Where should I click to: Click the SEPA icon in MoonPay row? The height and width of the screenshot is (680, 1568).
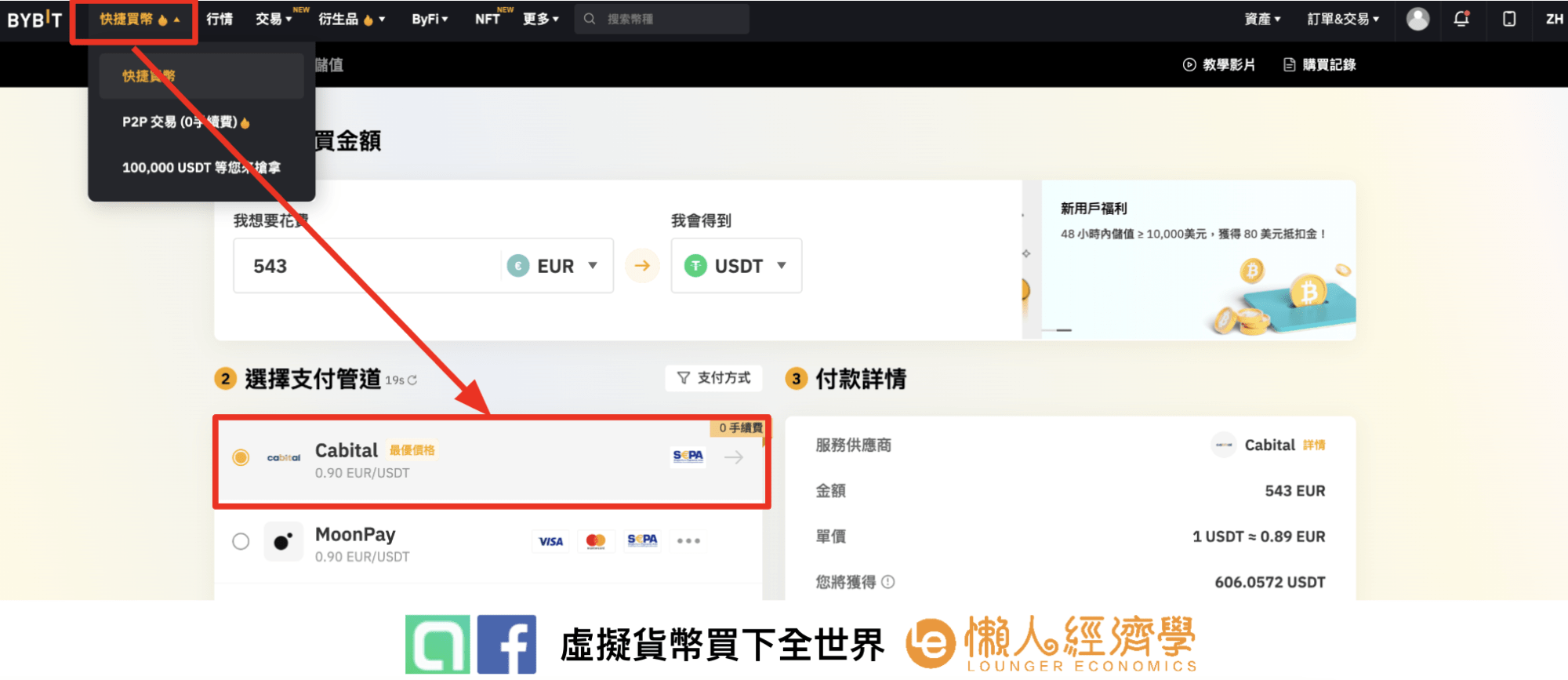[x=642, y=540]
